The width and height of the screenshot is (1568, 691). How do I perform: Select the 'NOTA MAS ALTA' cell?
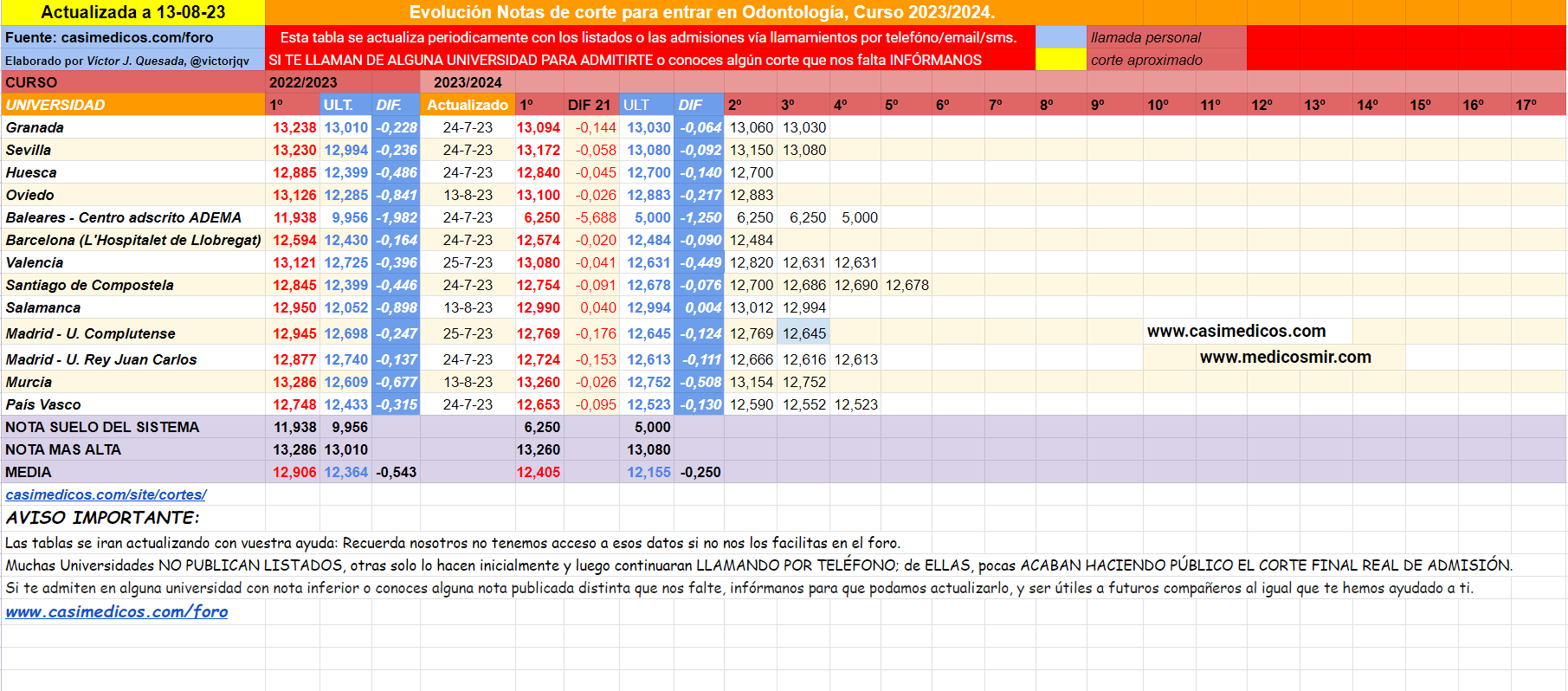133,449
